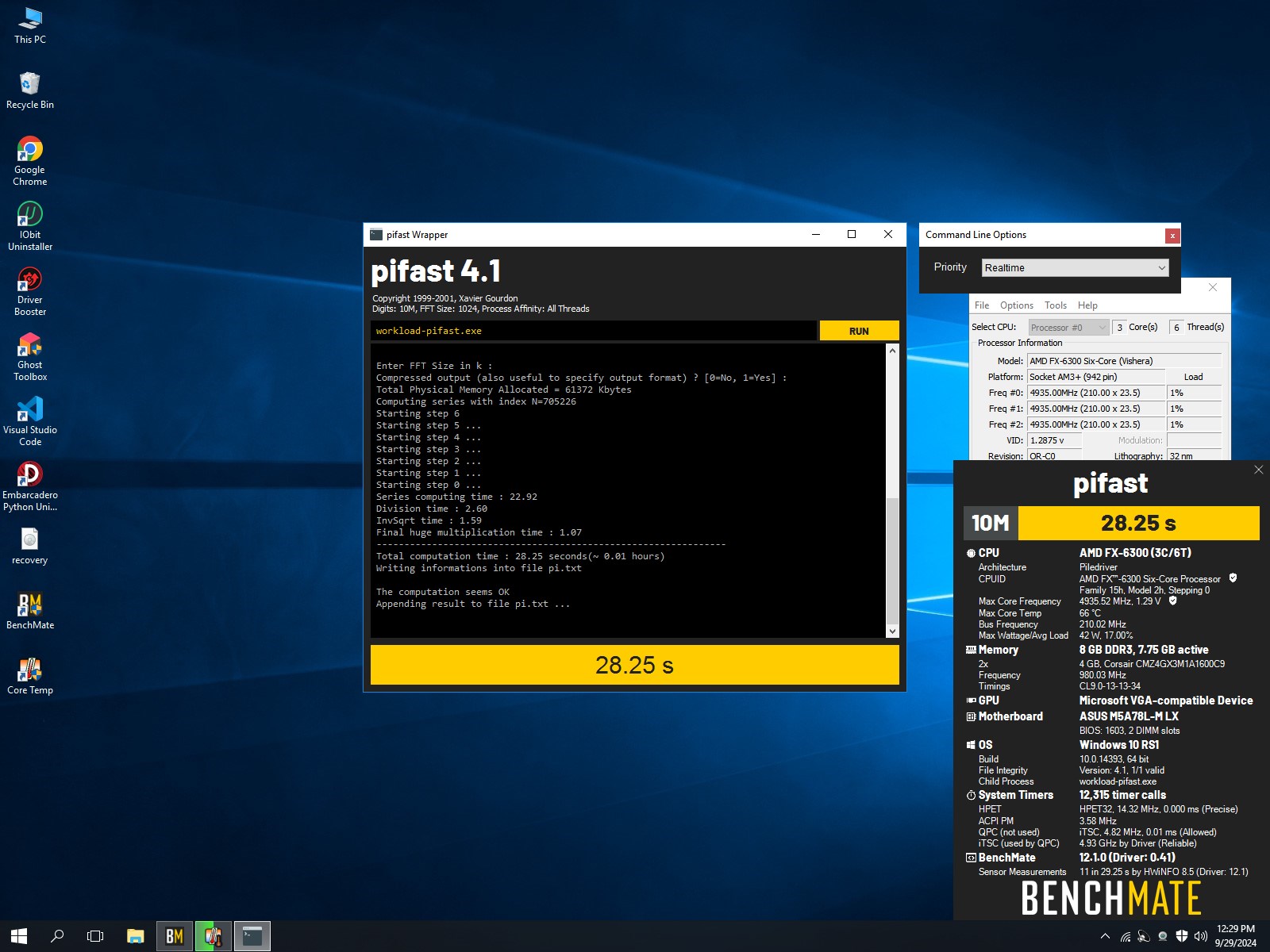Click the ASUS M5A78L-M LX motherboard text

click(1129, 716)
